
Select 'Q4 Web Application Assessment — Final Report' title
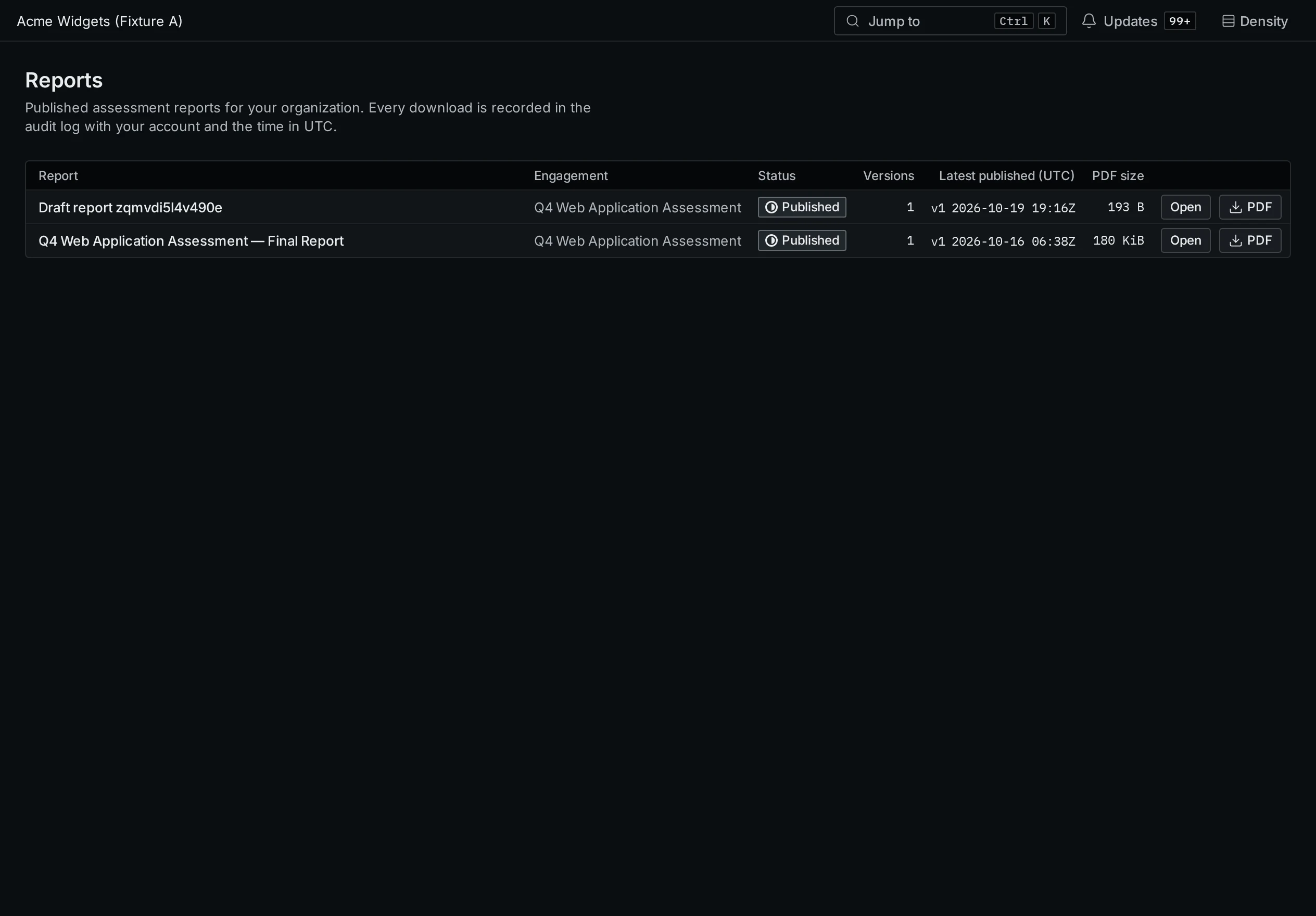(x=191, y=241)
